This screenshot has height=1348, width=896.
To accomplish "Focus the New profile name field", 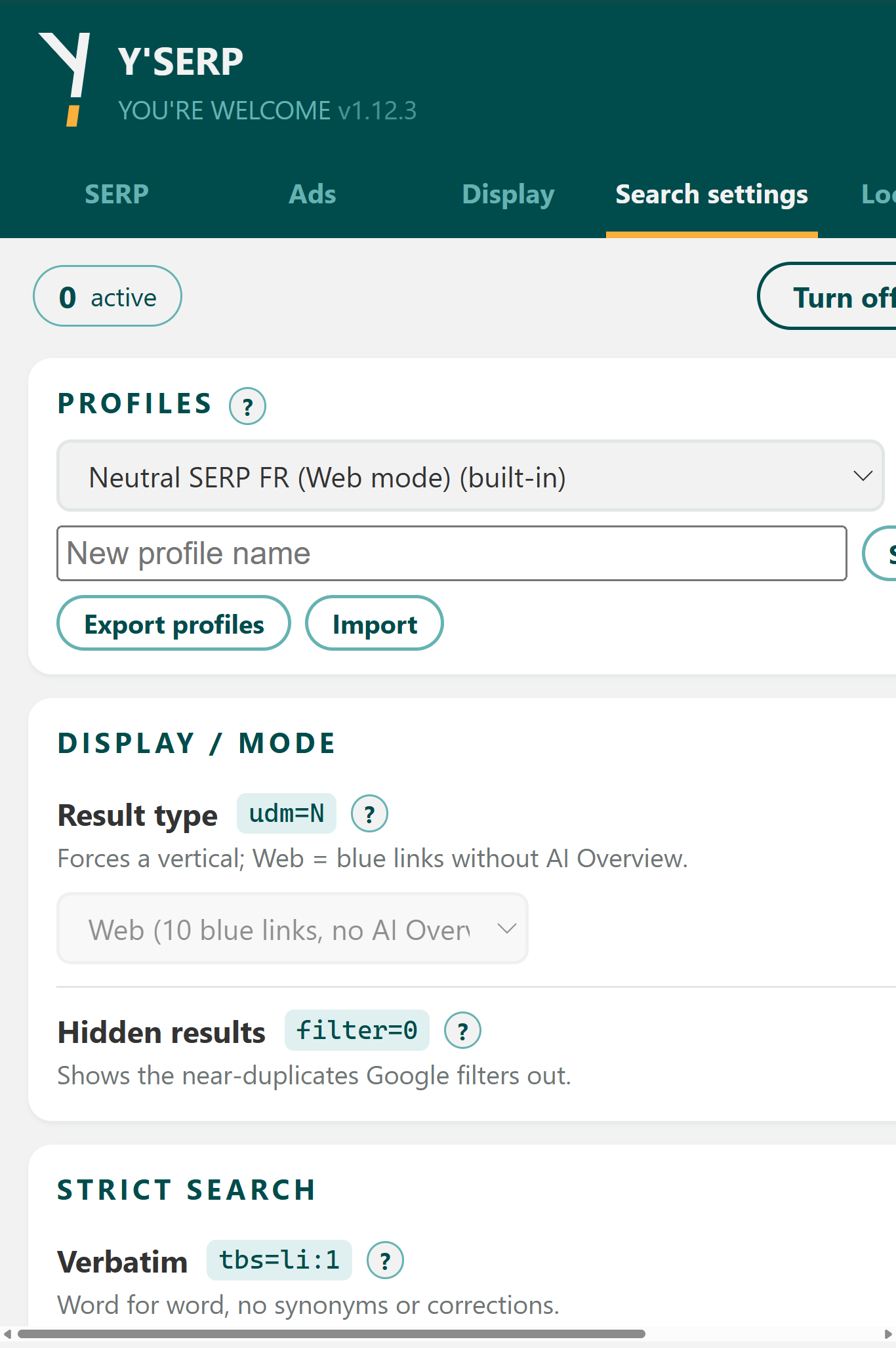I will tap(452, 554).
